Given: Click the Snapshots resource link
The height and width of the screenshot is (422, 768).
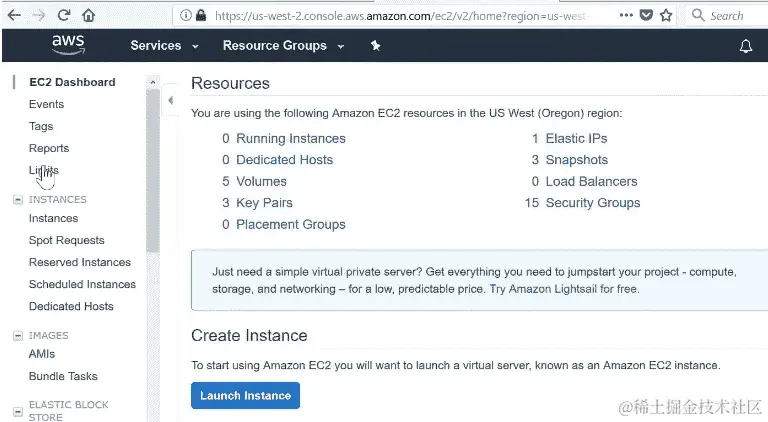Looking at the screenshot, I should point(576,160).
